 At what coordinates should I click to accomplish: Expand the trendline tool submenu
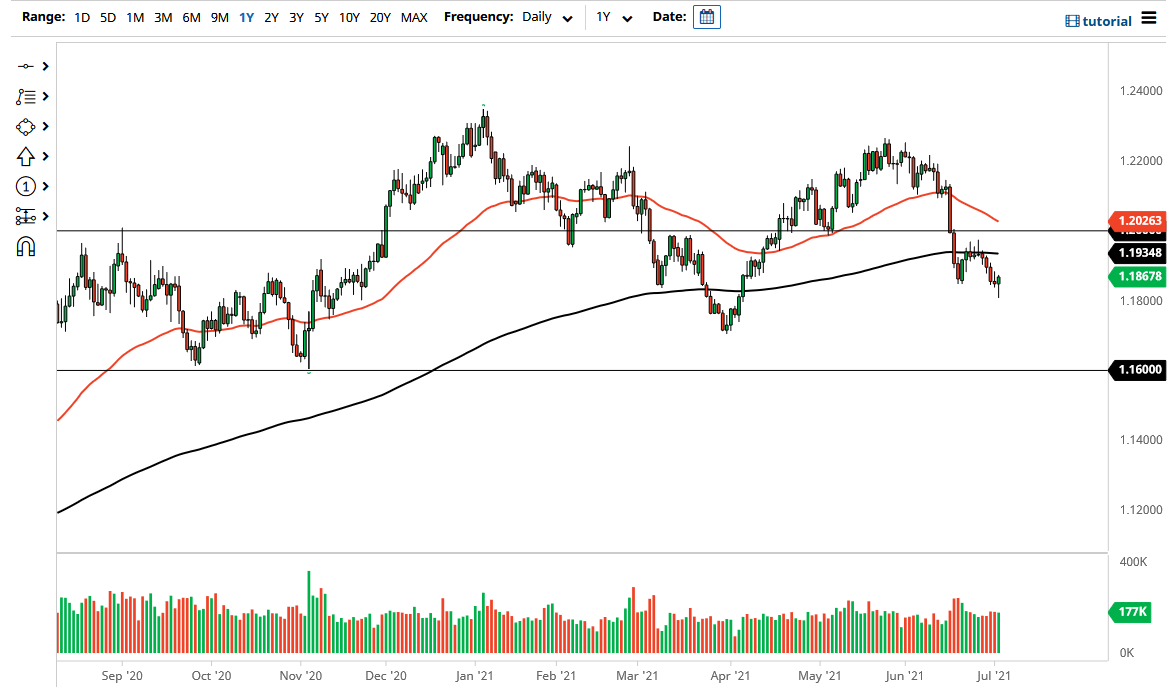click(44, 66)
